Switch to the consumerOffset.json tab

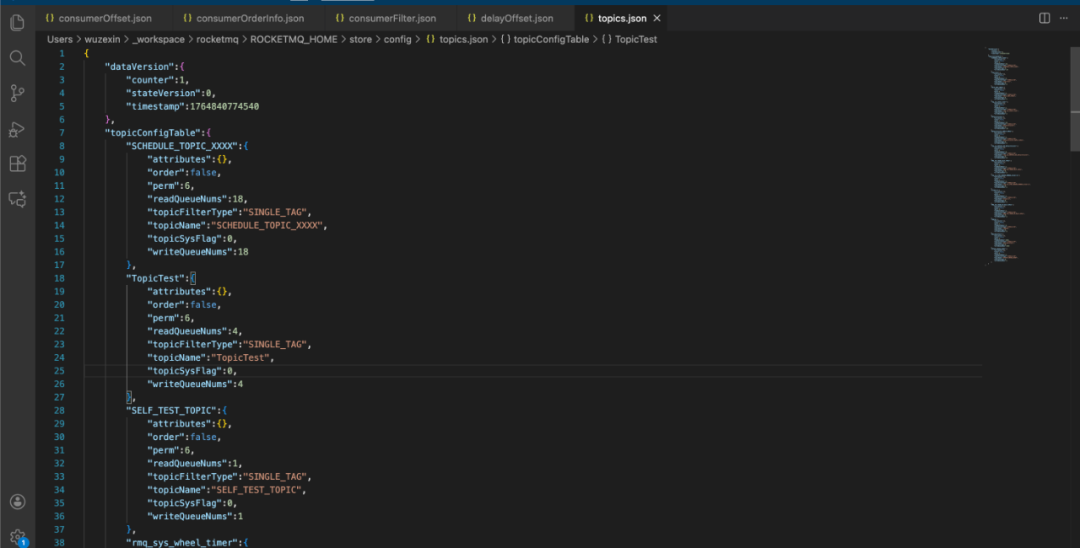pos(98,18)
